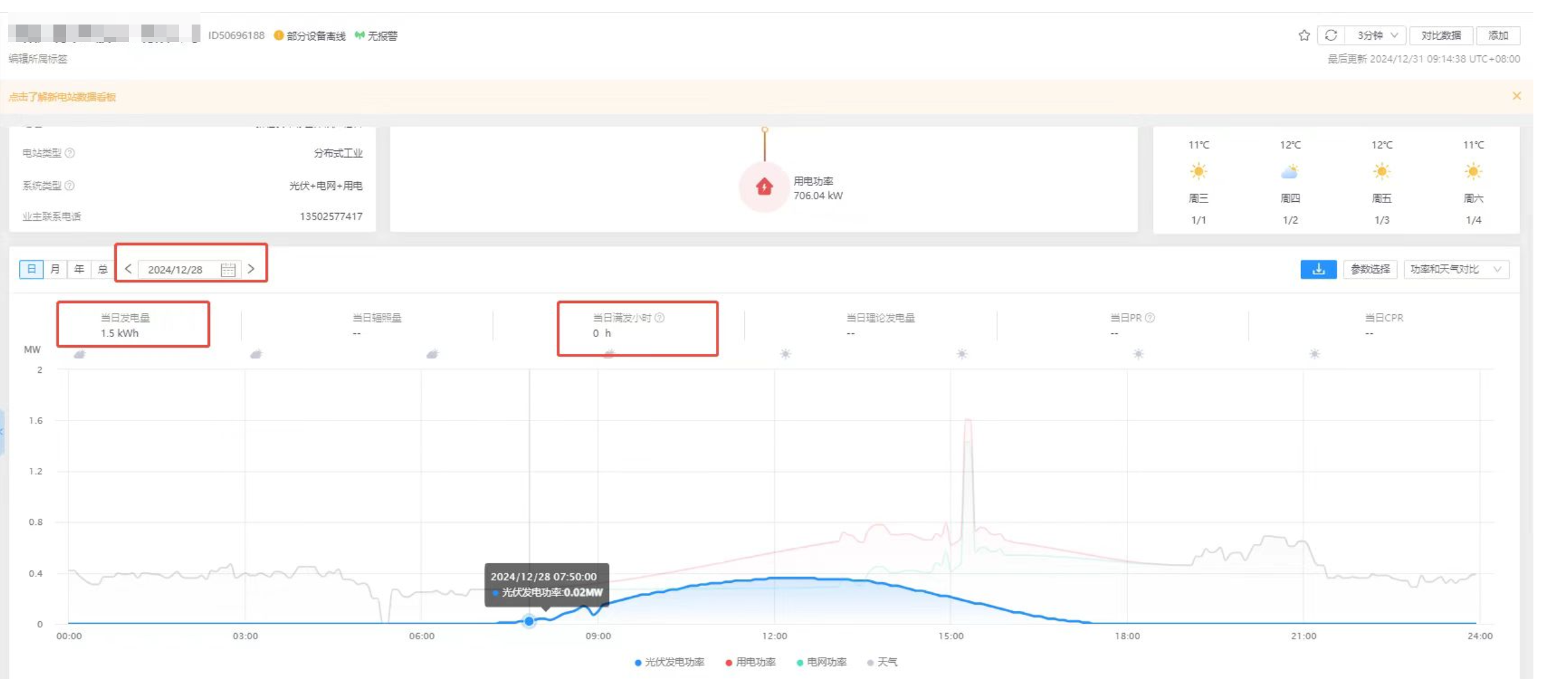The width and height of the screenshot is (1568, 679).
Task: Click the blue download icon button
Action: 1318,269
